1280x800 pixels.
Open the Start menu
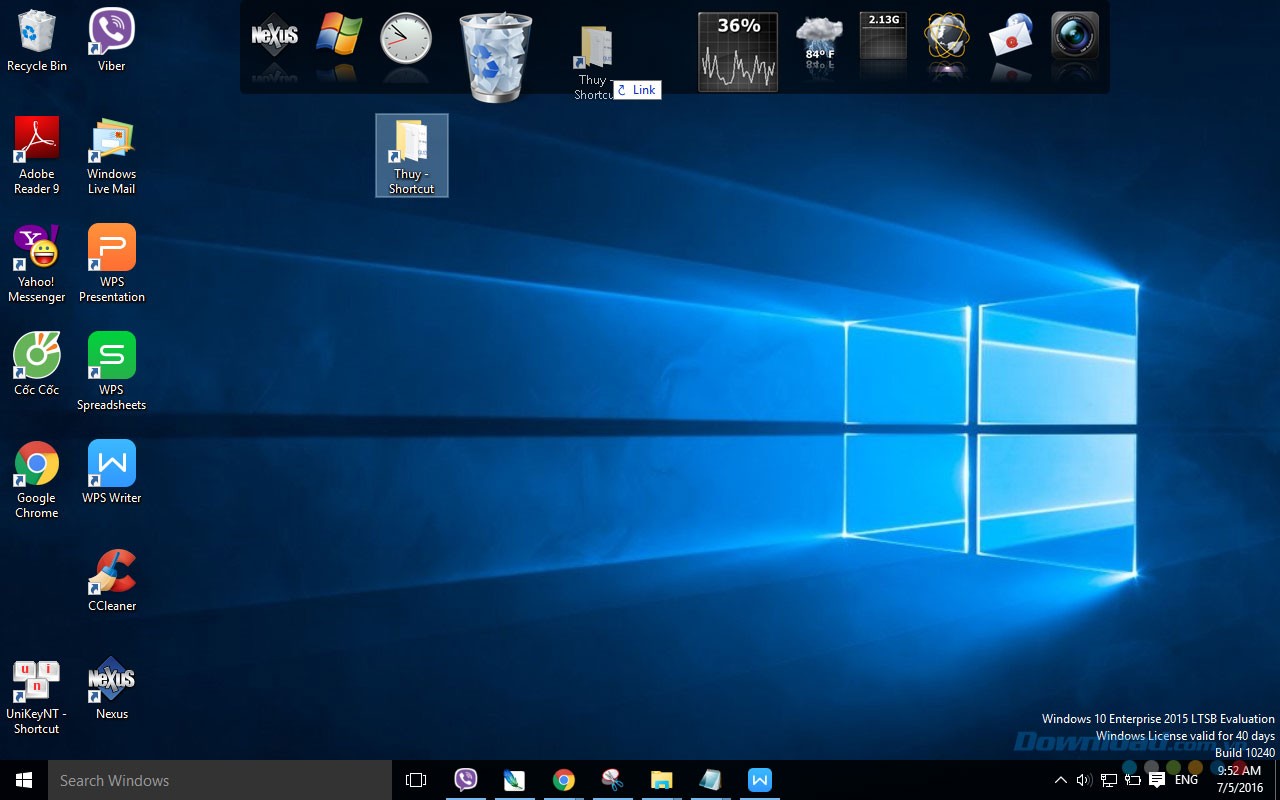21,780
